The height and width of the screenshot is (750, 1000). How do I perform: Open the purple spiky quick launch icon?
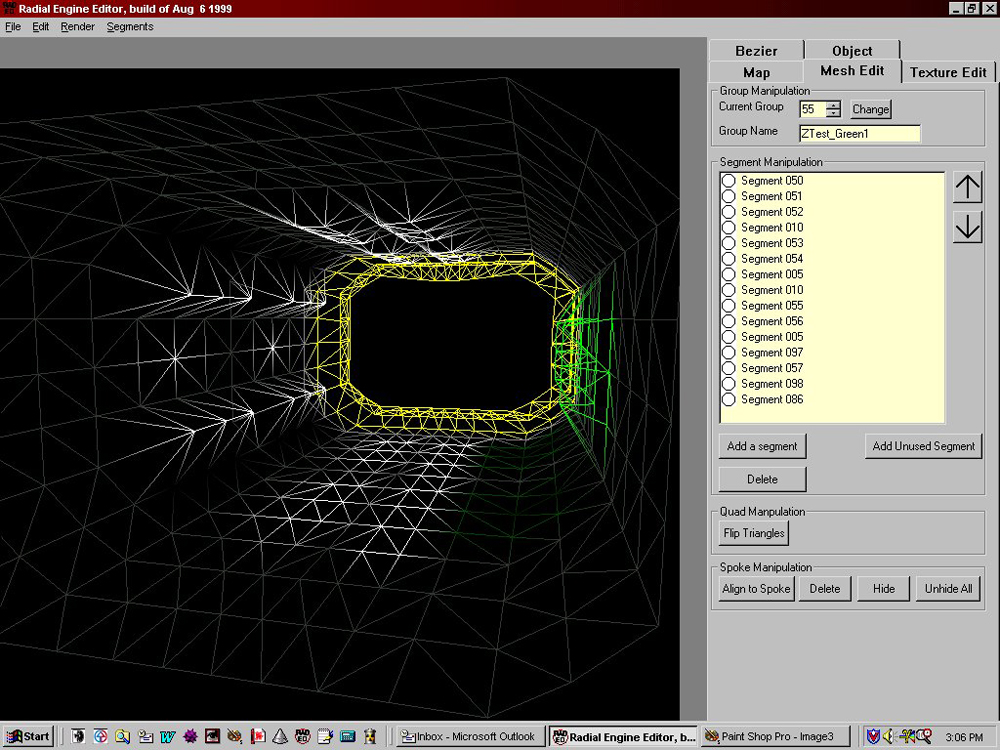[190, 737]
